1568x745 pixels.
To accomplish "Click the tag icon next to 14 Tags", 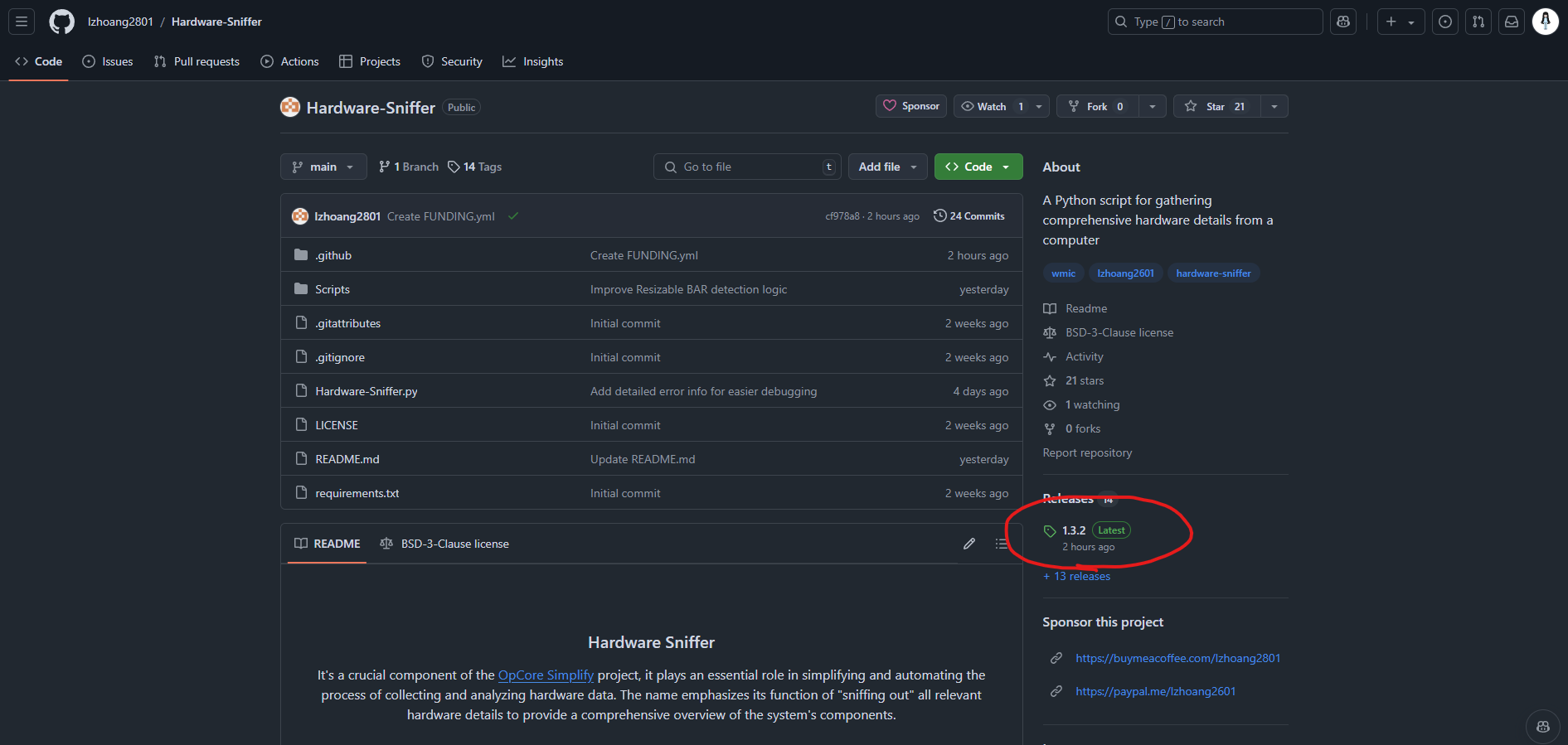I will click(x=454, y=167).
